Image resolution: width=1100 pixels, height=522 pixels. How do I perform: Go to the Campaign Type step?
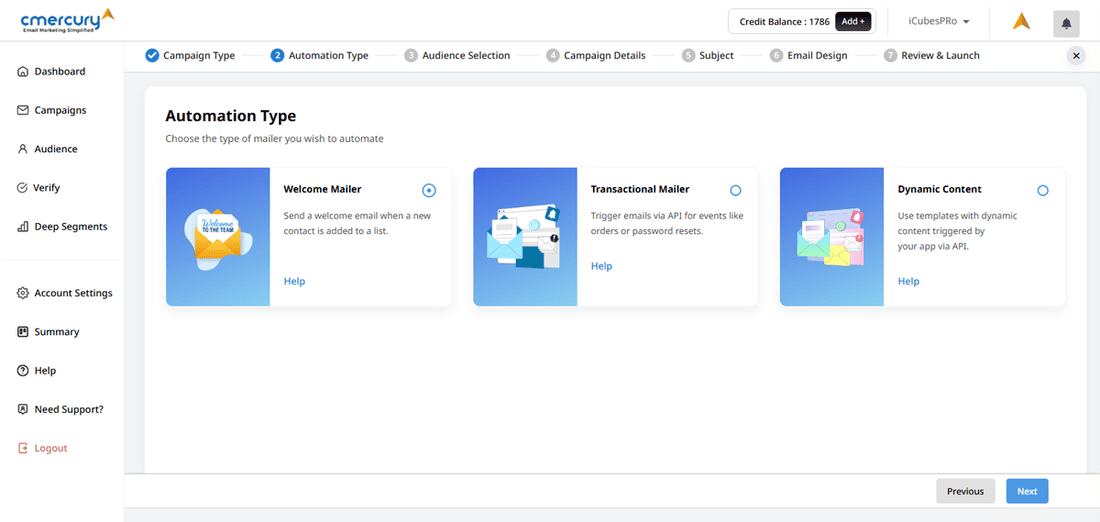click(x=190, y=56)
